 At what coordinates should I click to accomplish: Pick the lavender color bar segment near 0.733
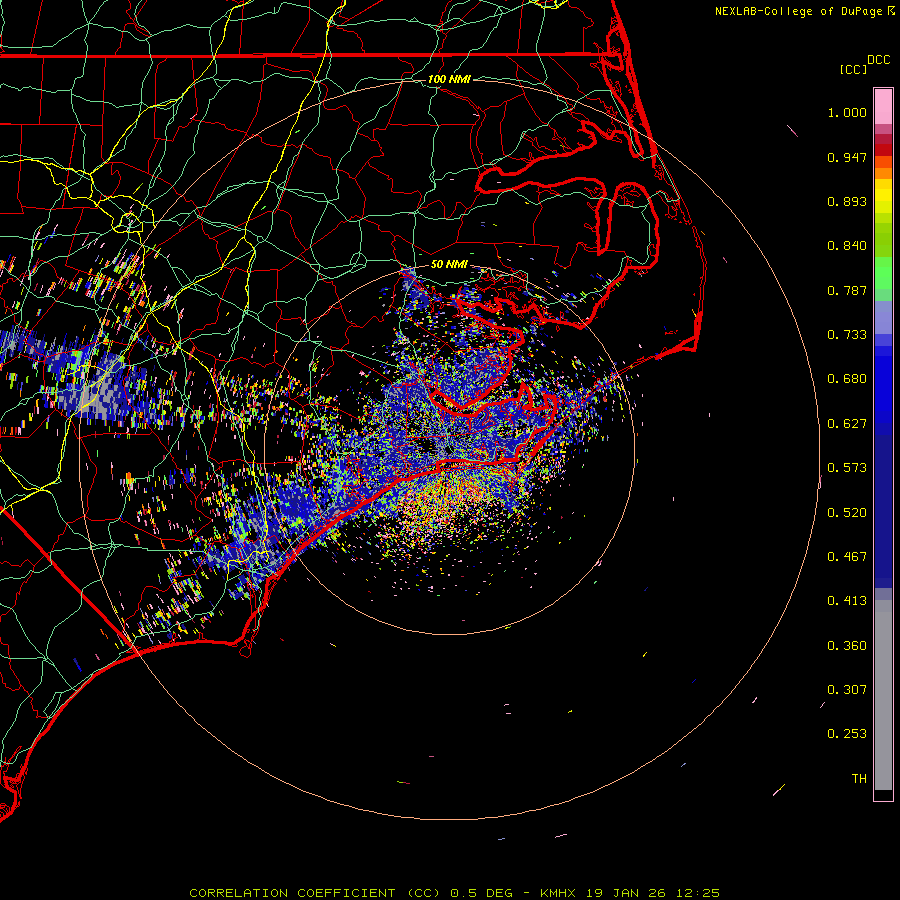[883, 317]
